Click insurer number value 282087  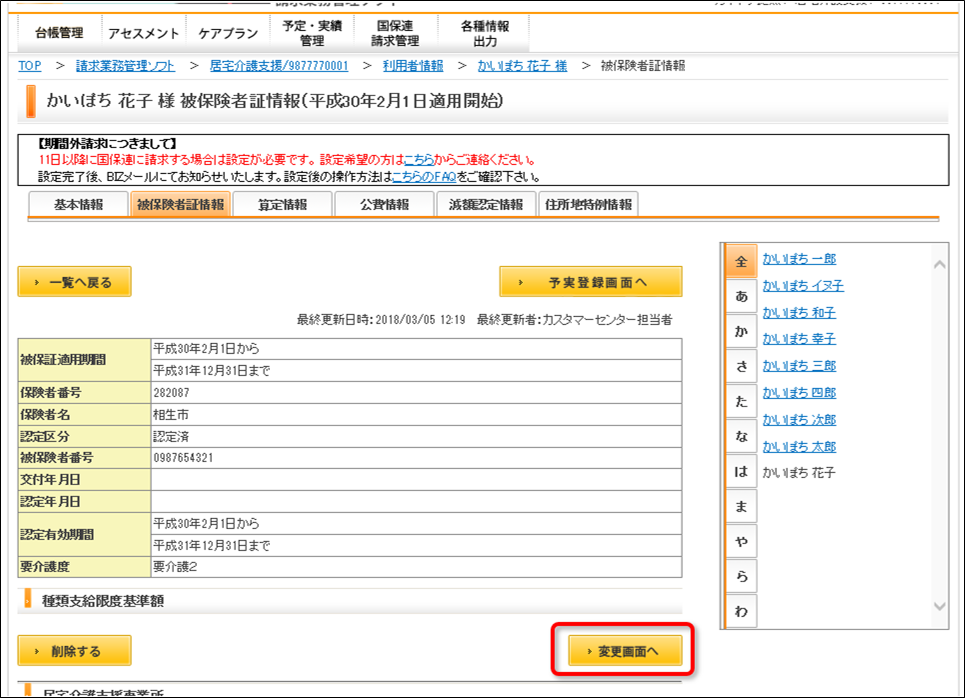tap(171, 393)
